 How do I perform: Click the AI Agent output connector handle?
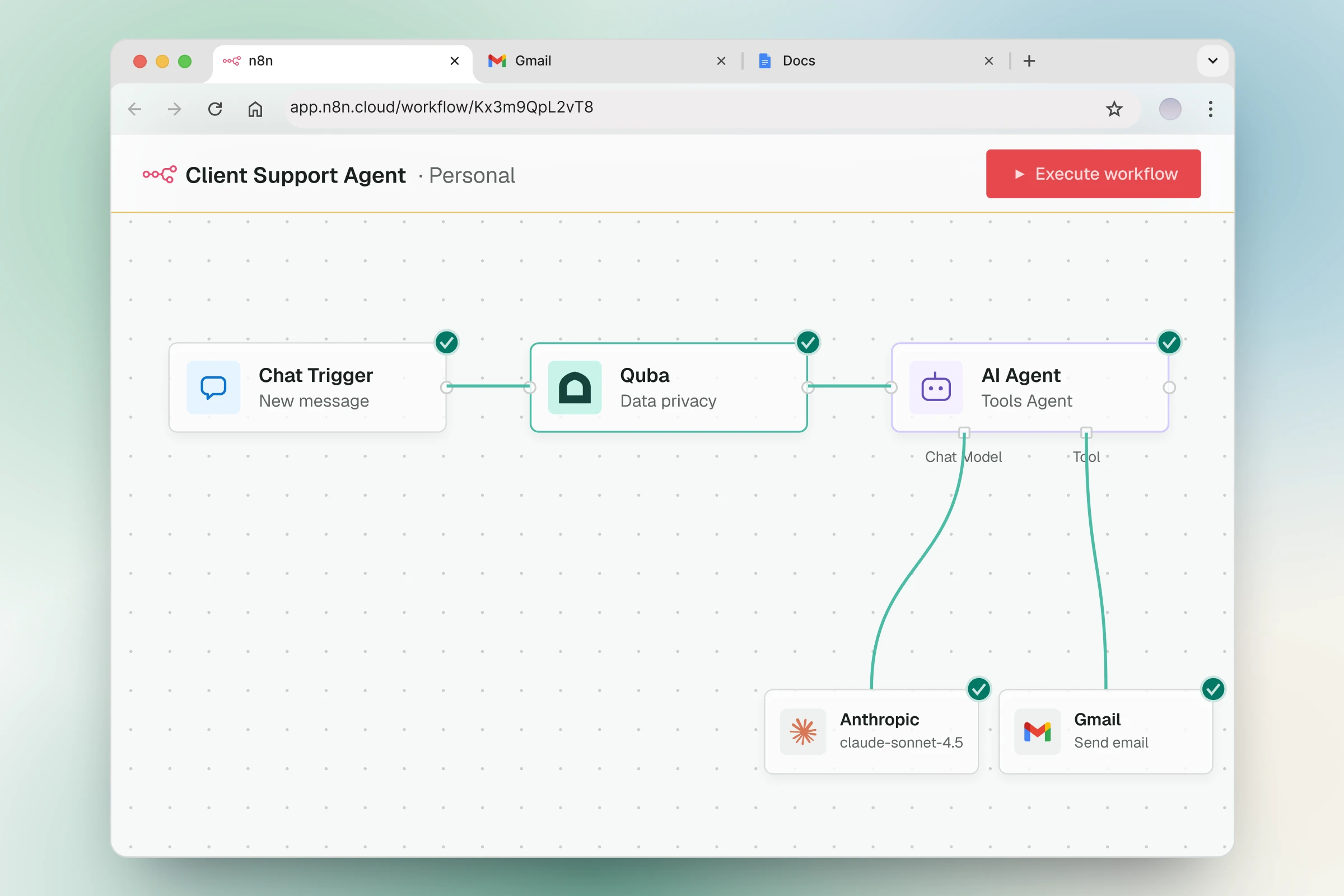(1169, 388)
